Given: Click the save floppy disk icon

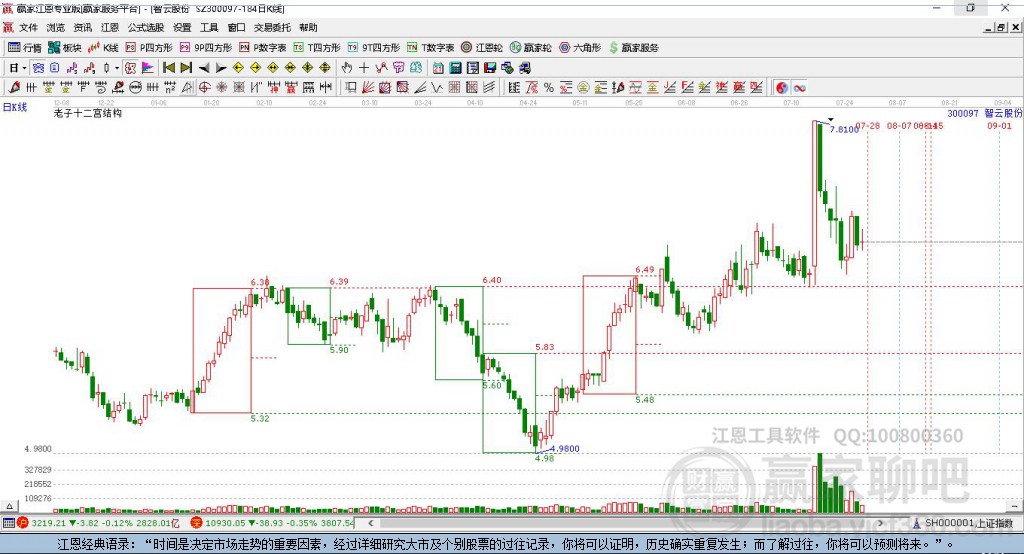Looking at the screenshot, I should (x=490, y=68).
